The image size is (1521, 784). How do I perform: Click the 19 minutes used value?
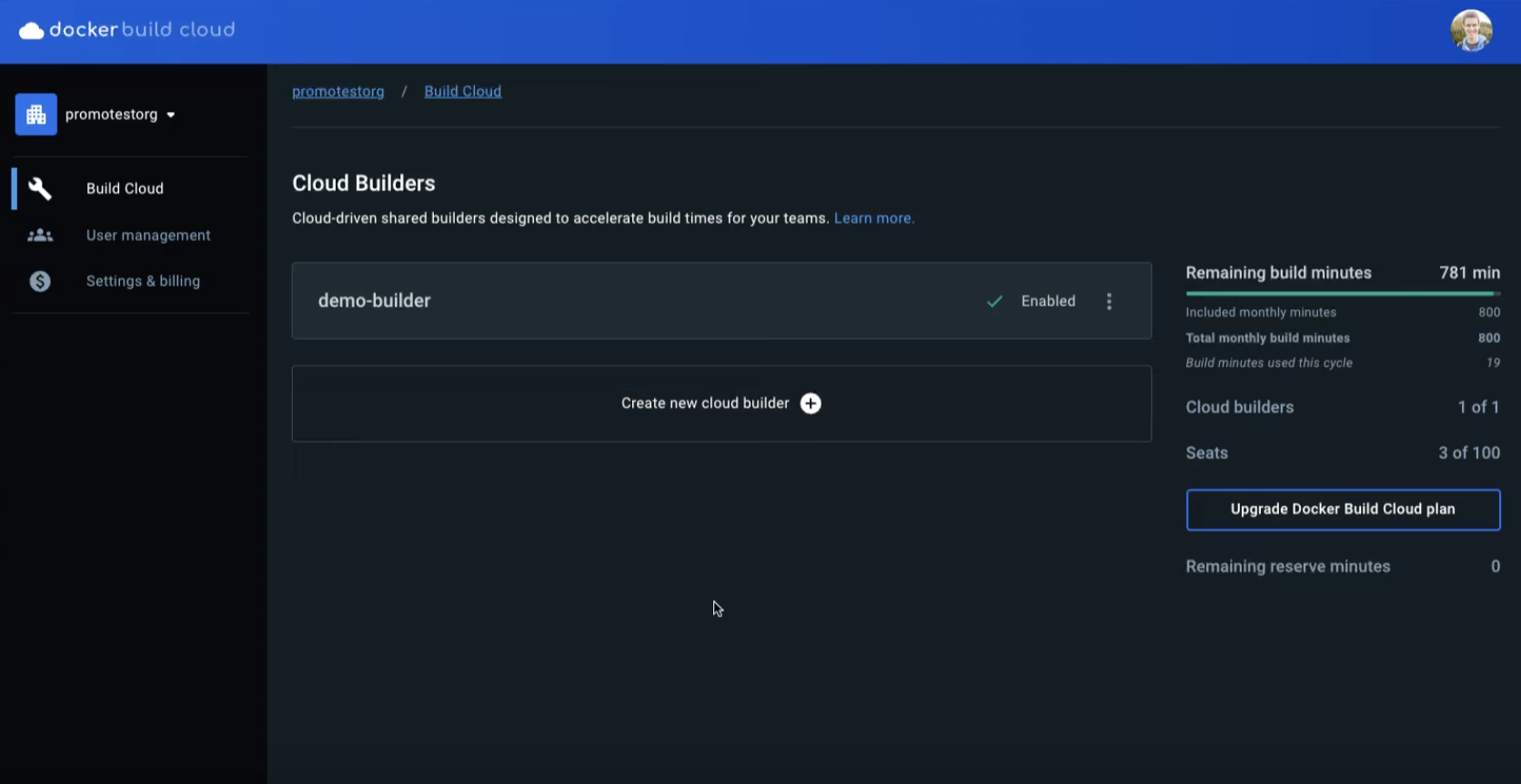click(x=1493, y=363)
